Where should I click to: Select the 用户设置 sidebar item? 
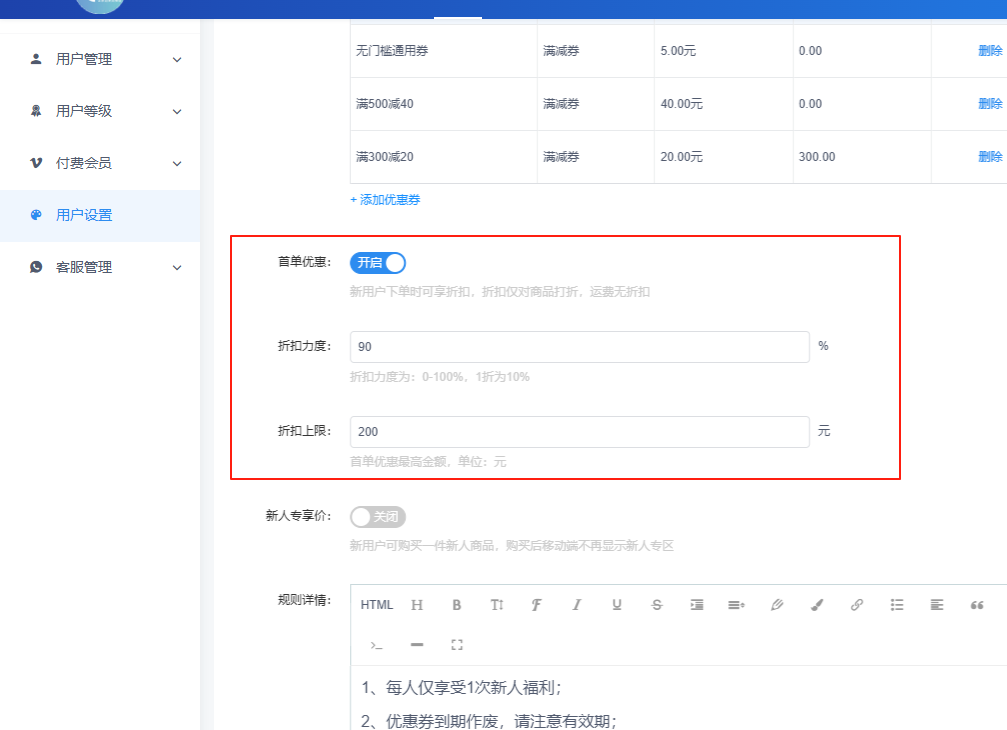tap(100, 215)
